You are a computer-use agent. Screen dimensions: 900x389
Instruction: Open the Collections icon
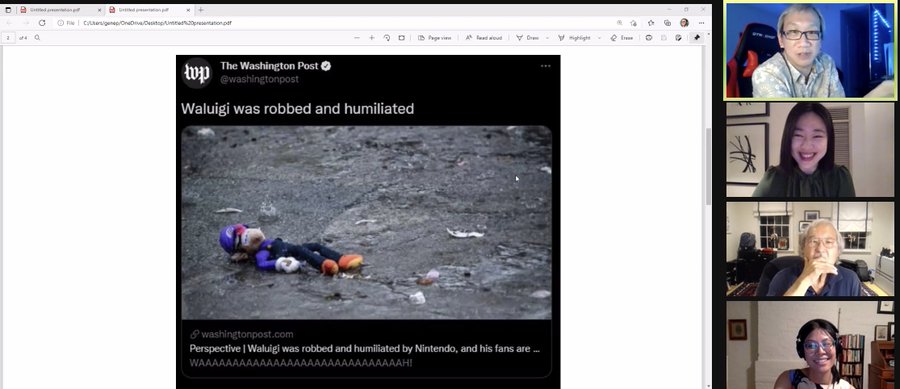pyautogui.click(x=667, y=23)
